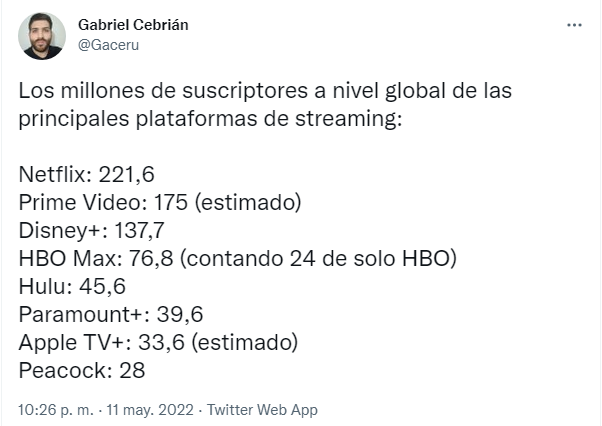Click "(estimado)" beside Prime Video
Viewport: 602px width, 426px height.
[247, 202]
